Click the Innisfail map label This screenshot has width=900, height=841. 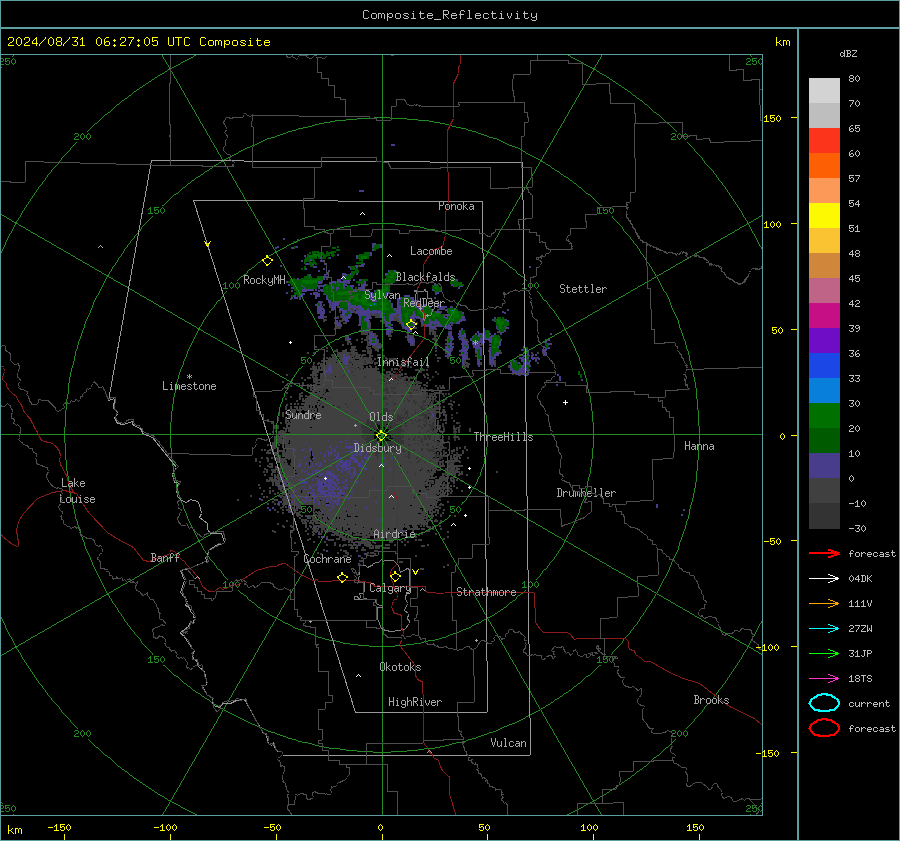(x=403, y=362)
